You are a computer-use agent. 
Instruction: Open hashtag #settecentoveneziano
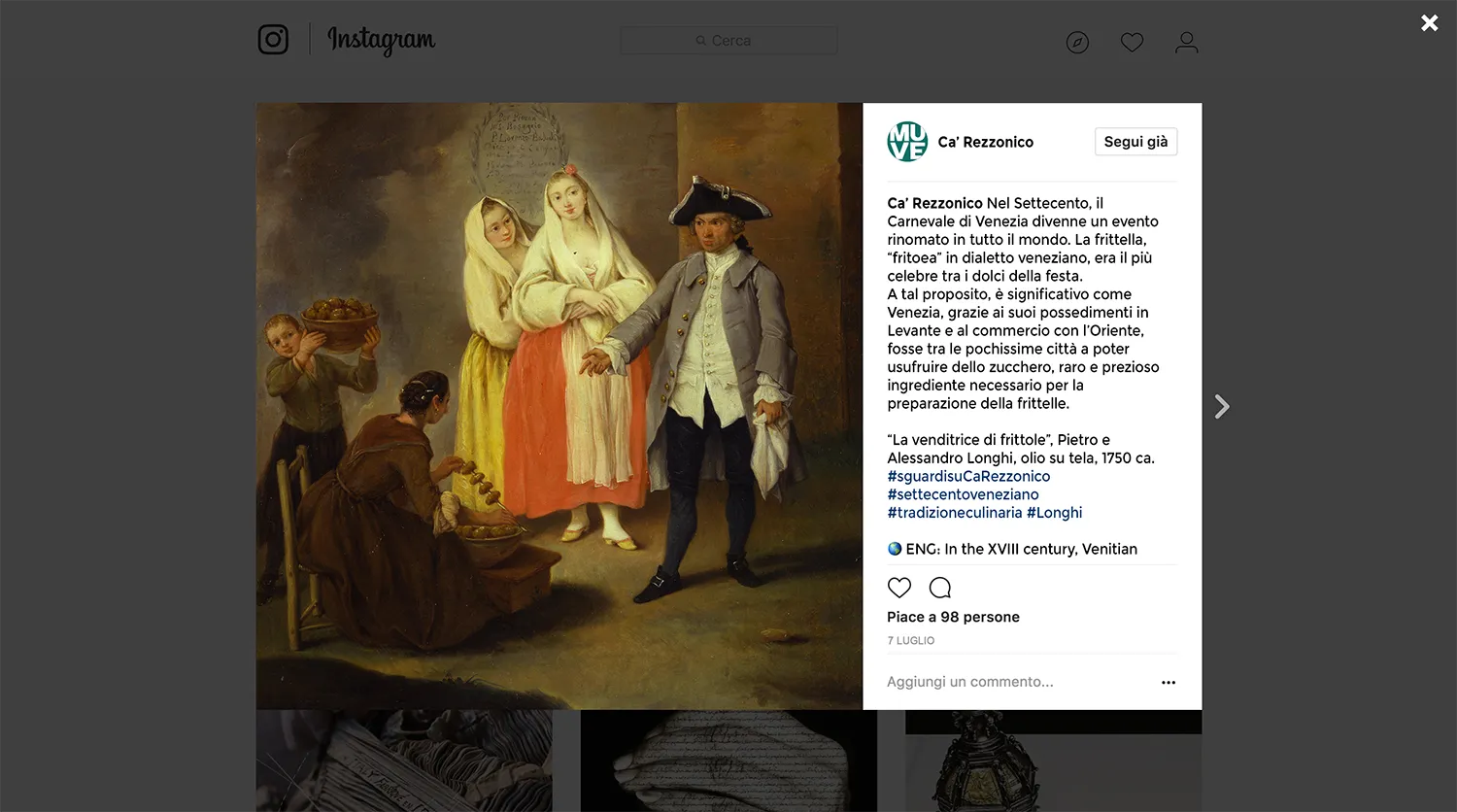[963, 494]
